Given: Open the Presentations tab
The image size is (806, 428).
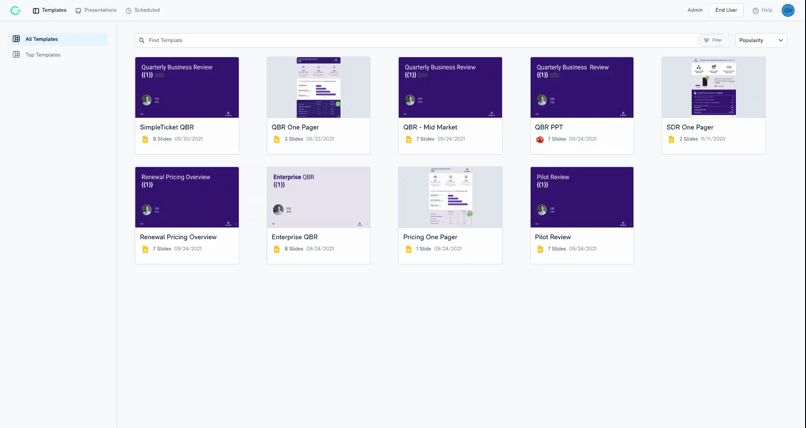Looking at the screenshot, I should click(x=96, y=10).
